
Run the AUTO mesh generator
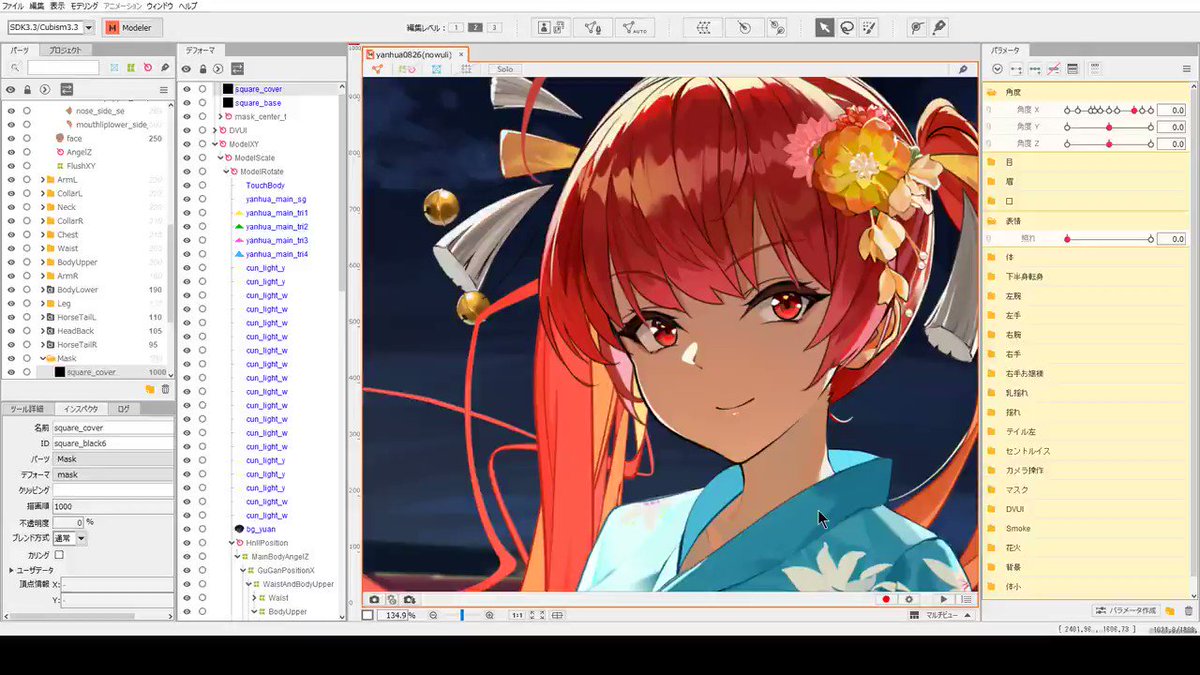633,28
